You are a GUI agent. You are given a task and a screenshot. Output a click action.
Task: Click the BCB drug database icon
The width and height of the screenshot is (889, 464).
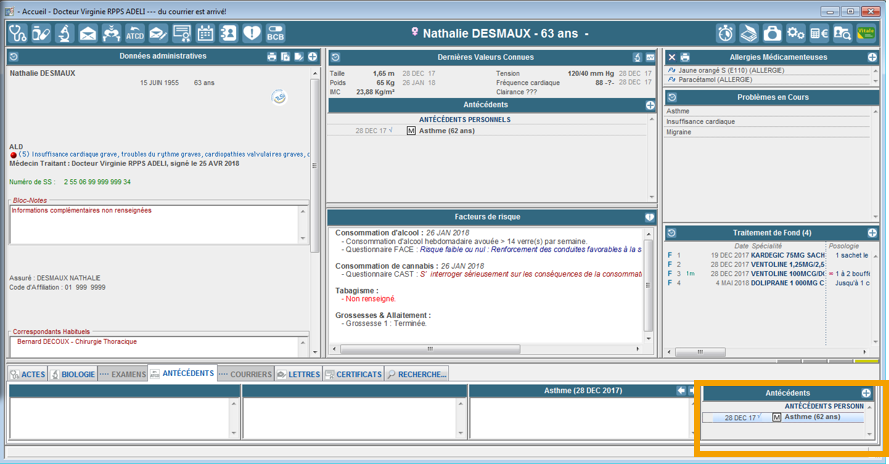pyautogui.click(x=274, y=34)
